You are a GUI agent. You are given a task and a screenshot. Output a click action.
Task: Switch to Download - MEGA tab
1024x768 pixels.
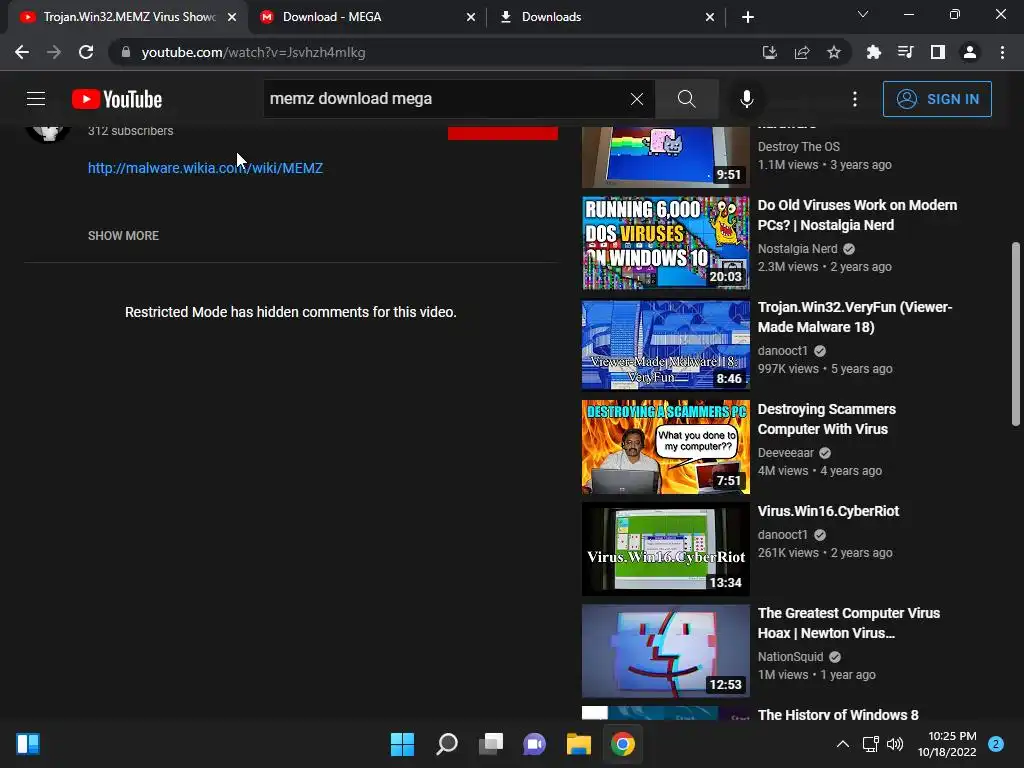[368, 17]
